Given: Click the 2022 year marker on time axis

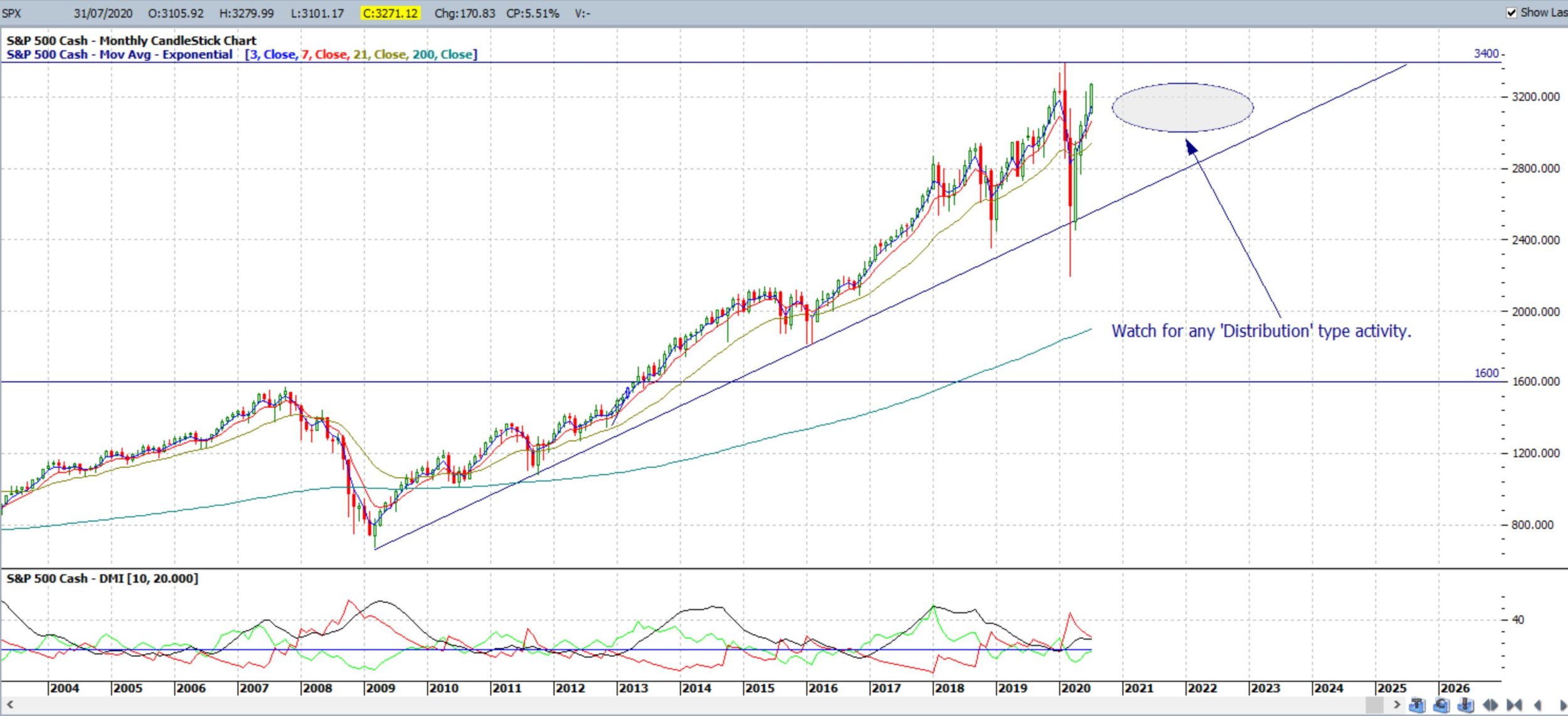Looking at the screenshot, I should click(x=1202, y=688).
